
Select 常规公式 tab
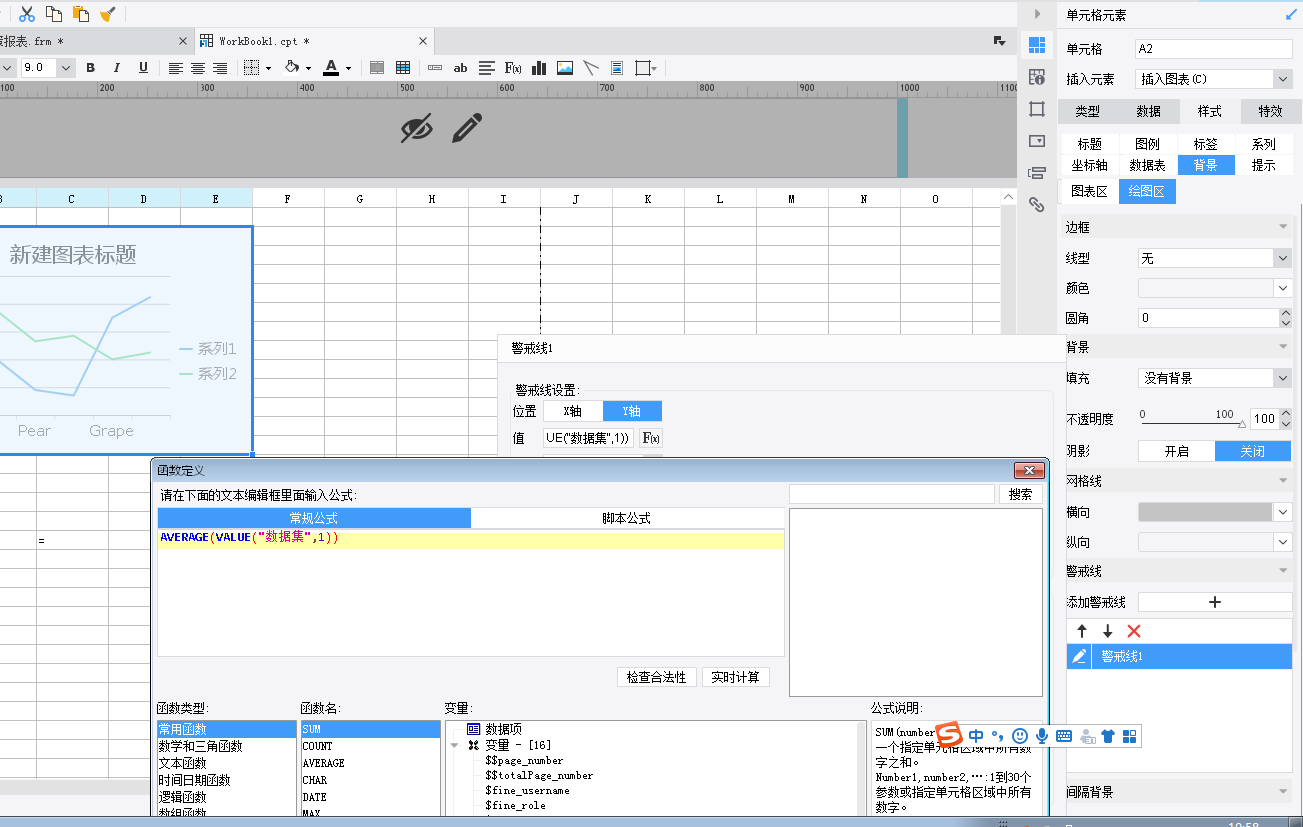click(x=314, y=518)
